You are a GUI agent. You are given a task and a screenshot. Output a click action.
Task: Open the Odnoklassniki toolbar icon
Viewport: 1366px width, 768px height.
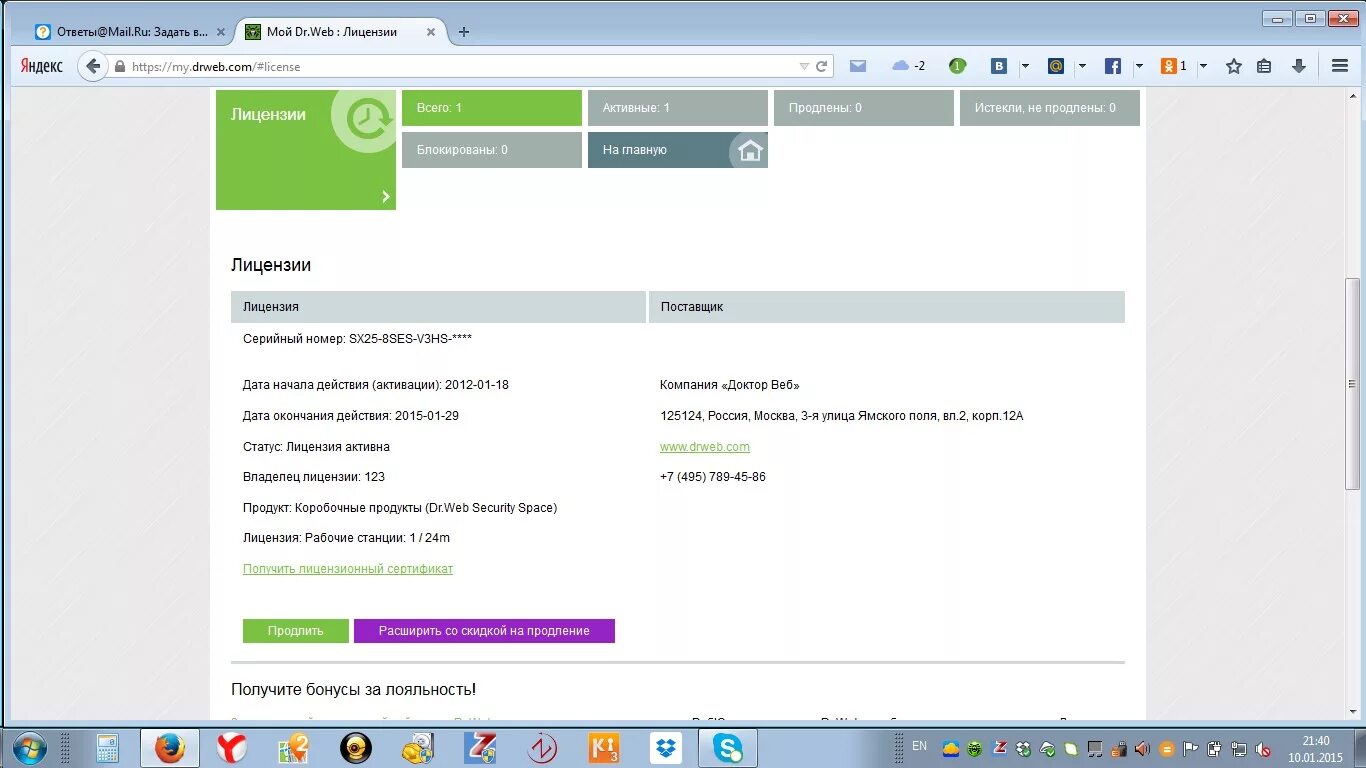point(1169,66)
